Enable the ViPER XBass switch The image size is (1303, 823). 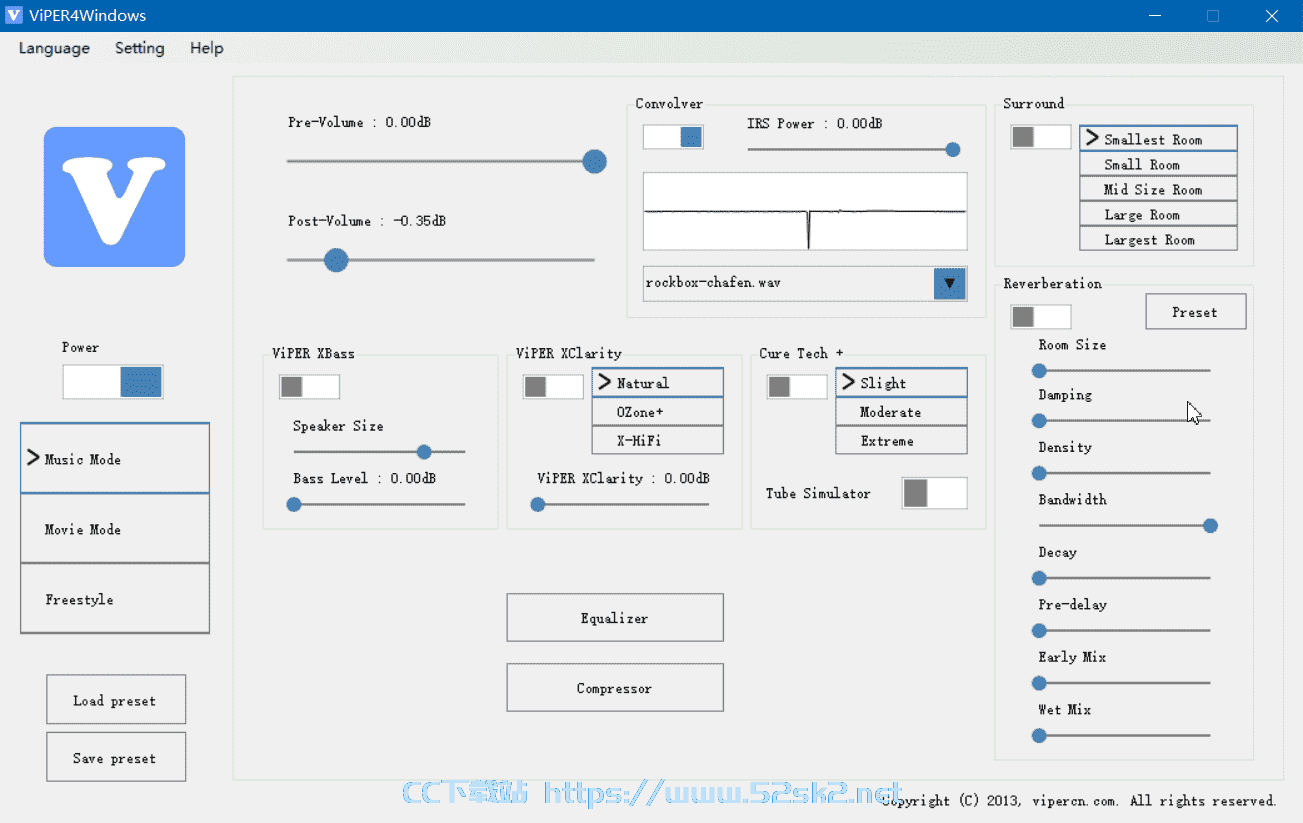pyautogui.click(x=309, y=386)
